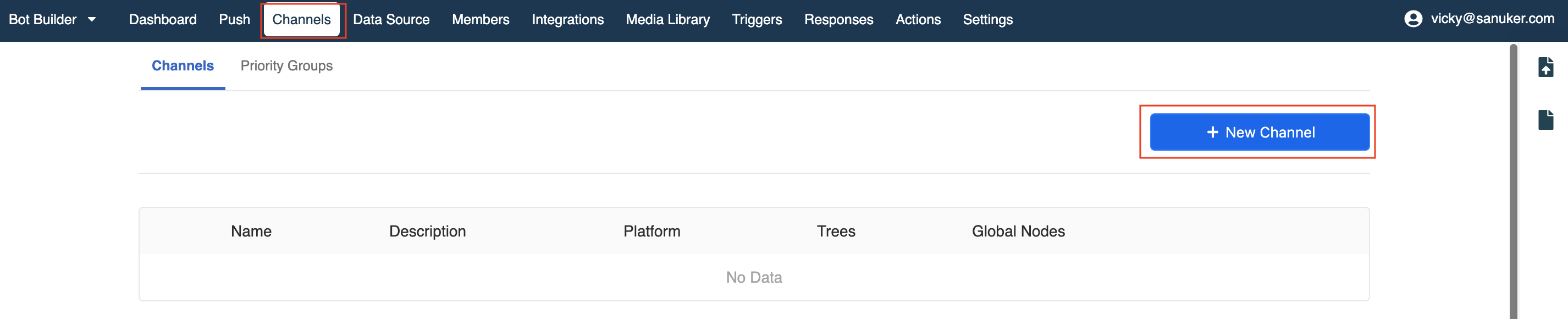Click the Name column header
This screenshot has width=1568, height=319.
pyautogui.click(x=251, y=232)
